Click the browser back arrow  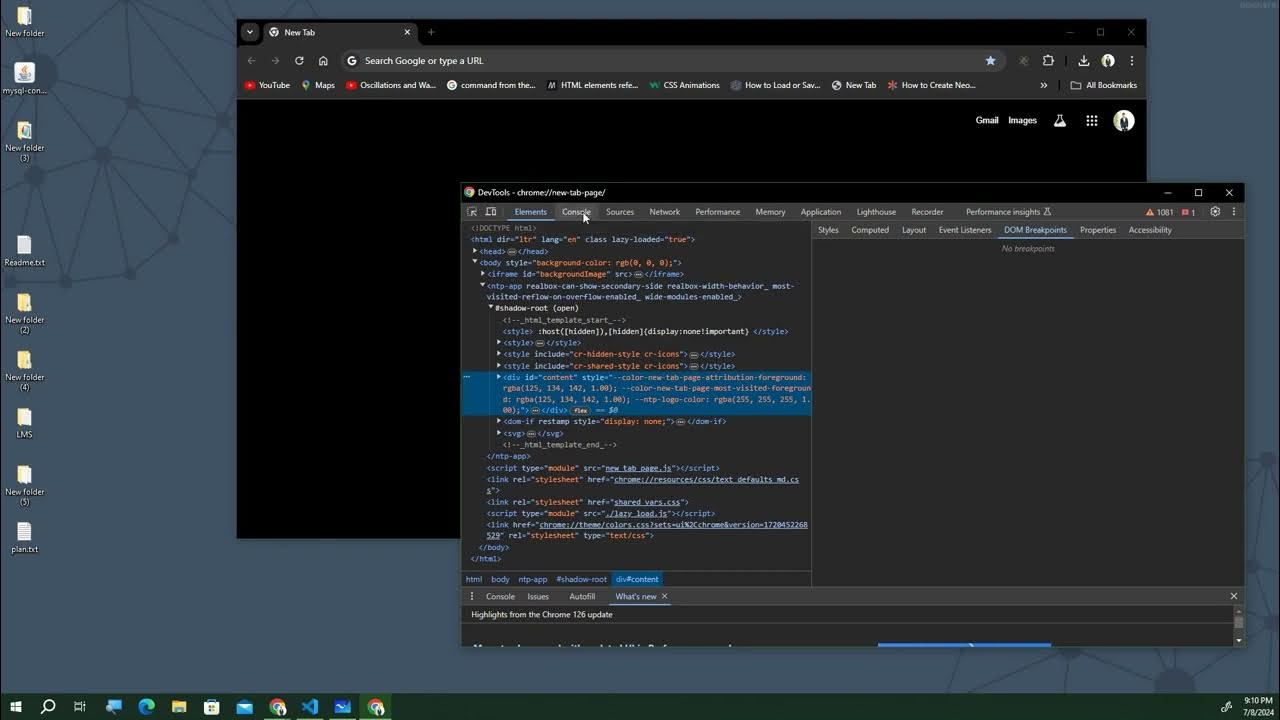point(252,61)
